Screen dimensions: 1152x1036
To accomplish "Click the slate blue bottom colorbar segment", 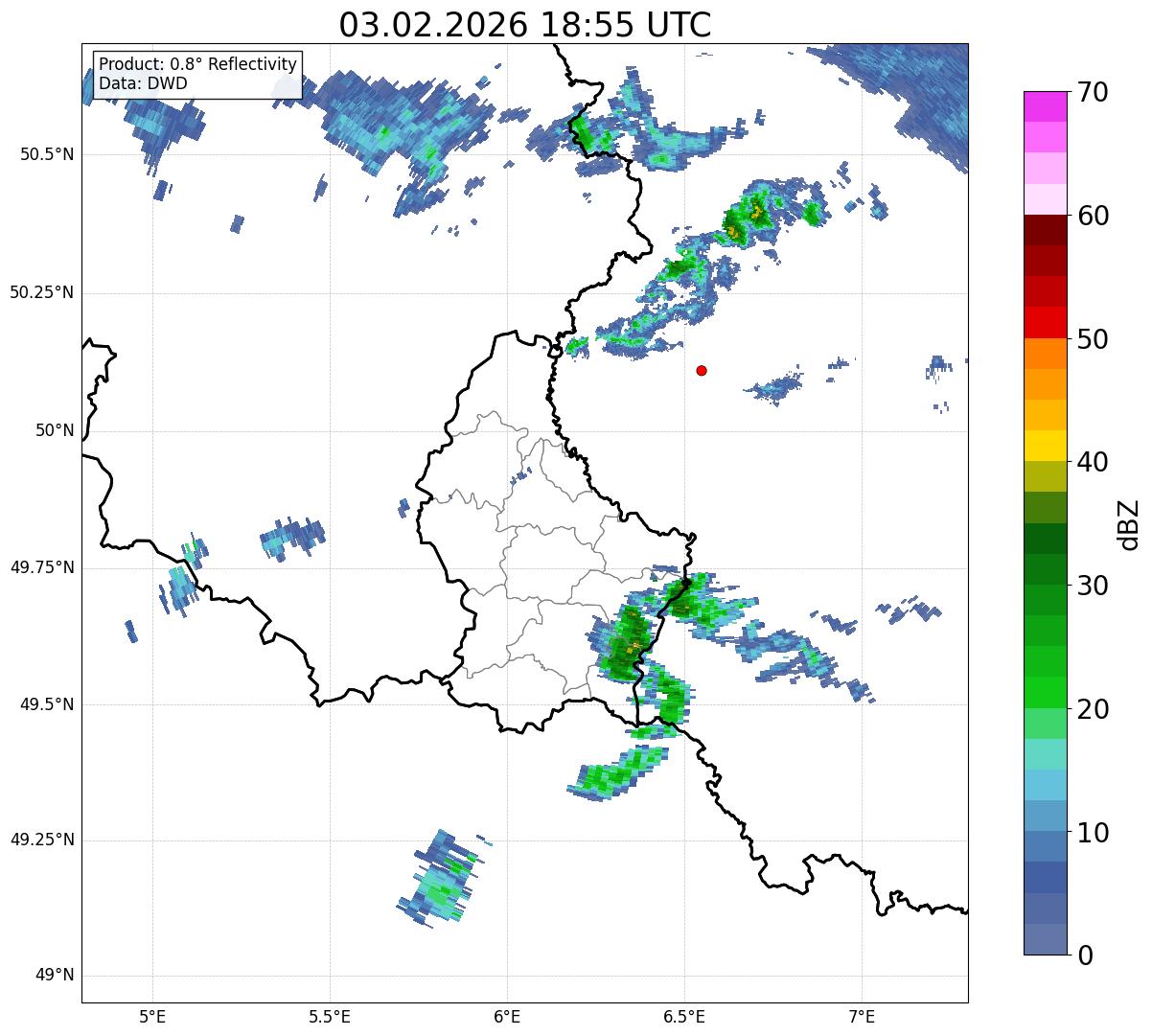I will pyautogui.click(x=1045, y=939).
